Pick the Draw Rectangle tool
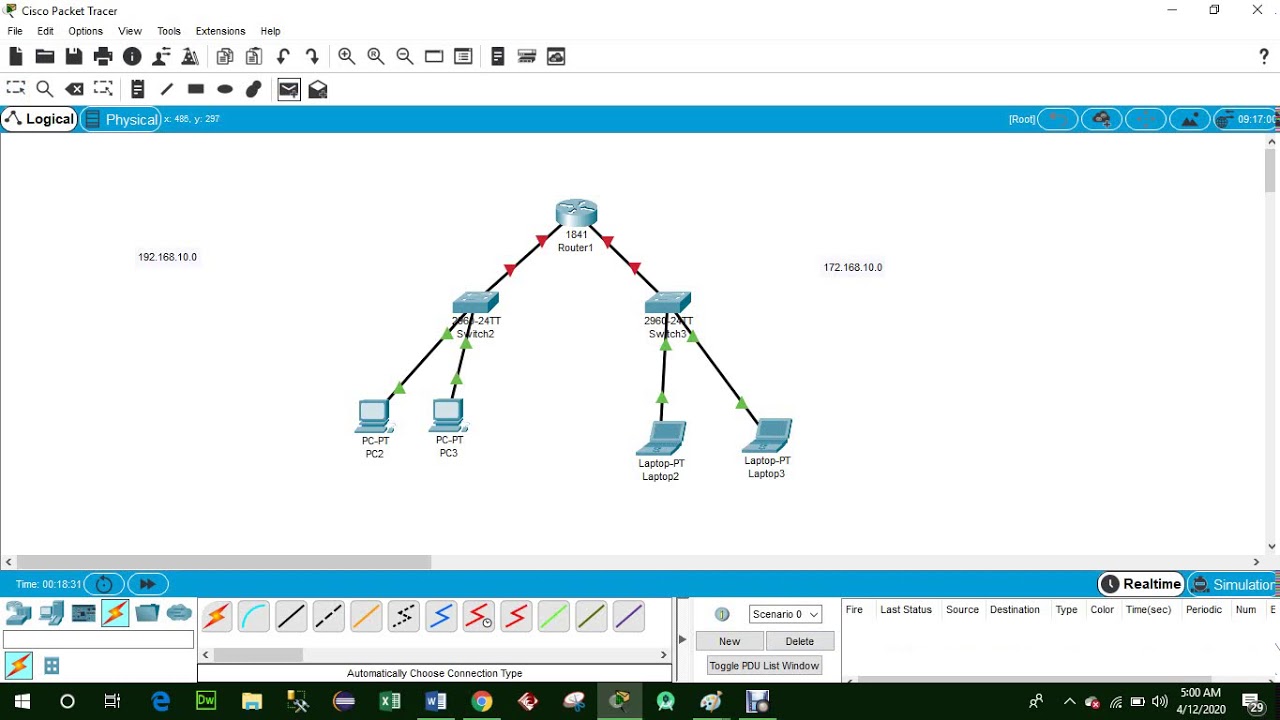 pos(196,89)
